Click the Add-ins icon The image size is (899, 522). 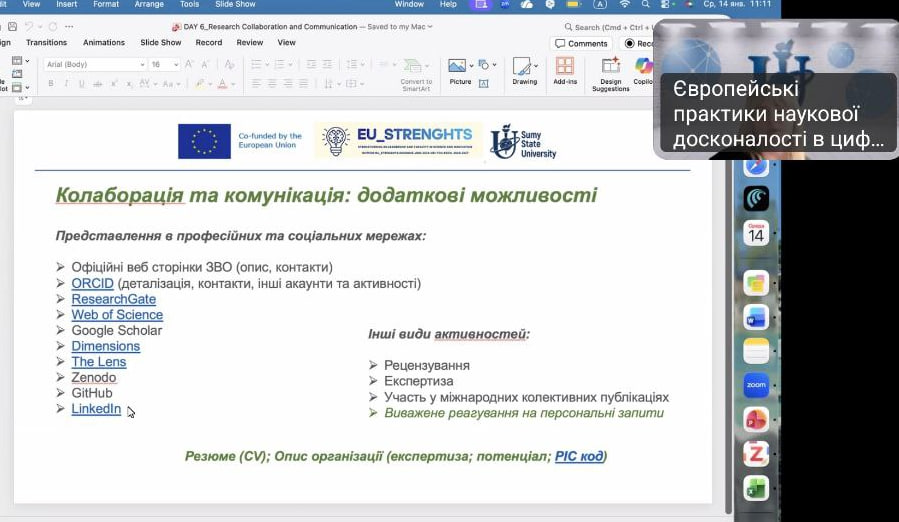click(x=565, y=71)
